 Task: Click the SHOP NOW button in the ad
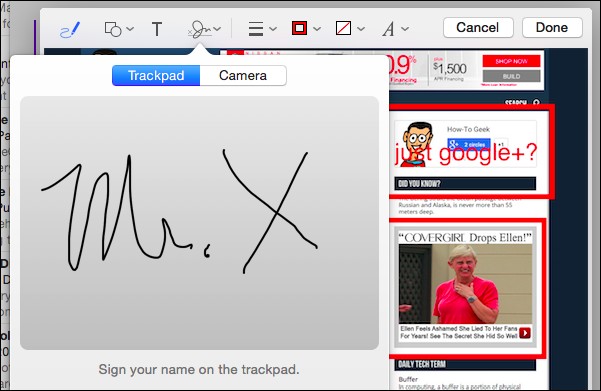coord(511,61)
